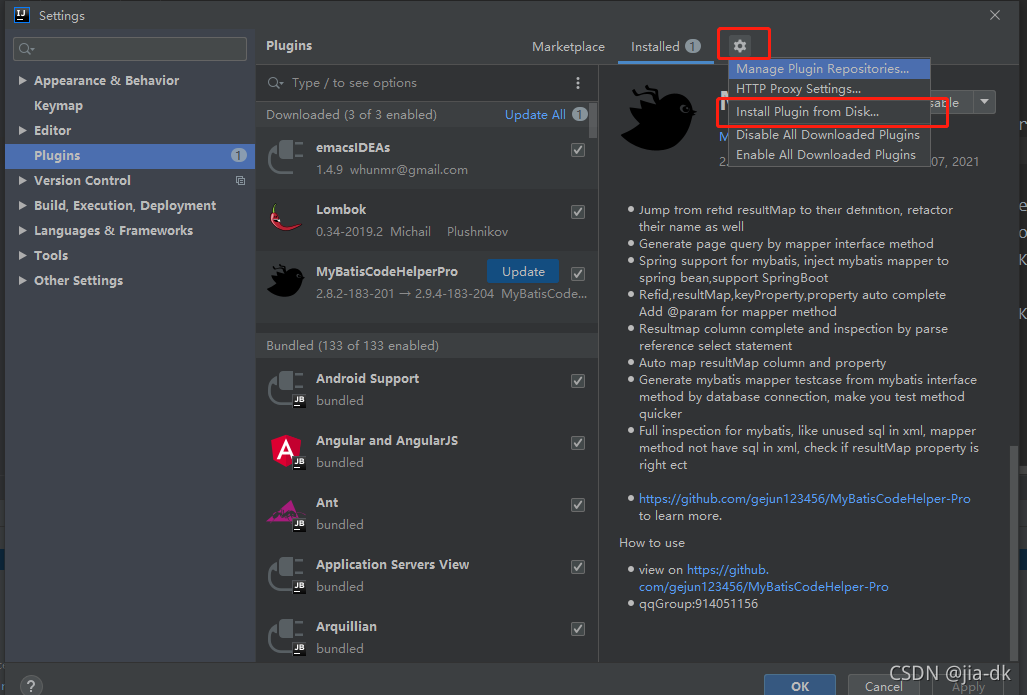Toggle the emacsIDEAs plugin checkbox
Viewport: 1027px width, 695px height.
click(578, 150)
